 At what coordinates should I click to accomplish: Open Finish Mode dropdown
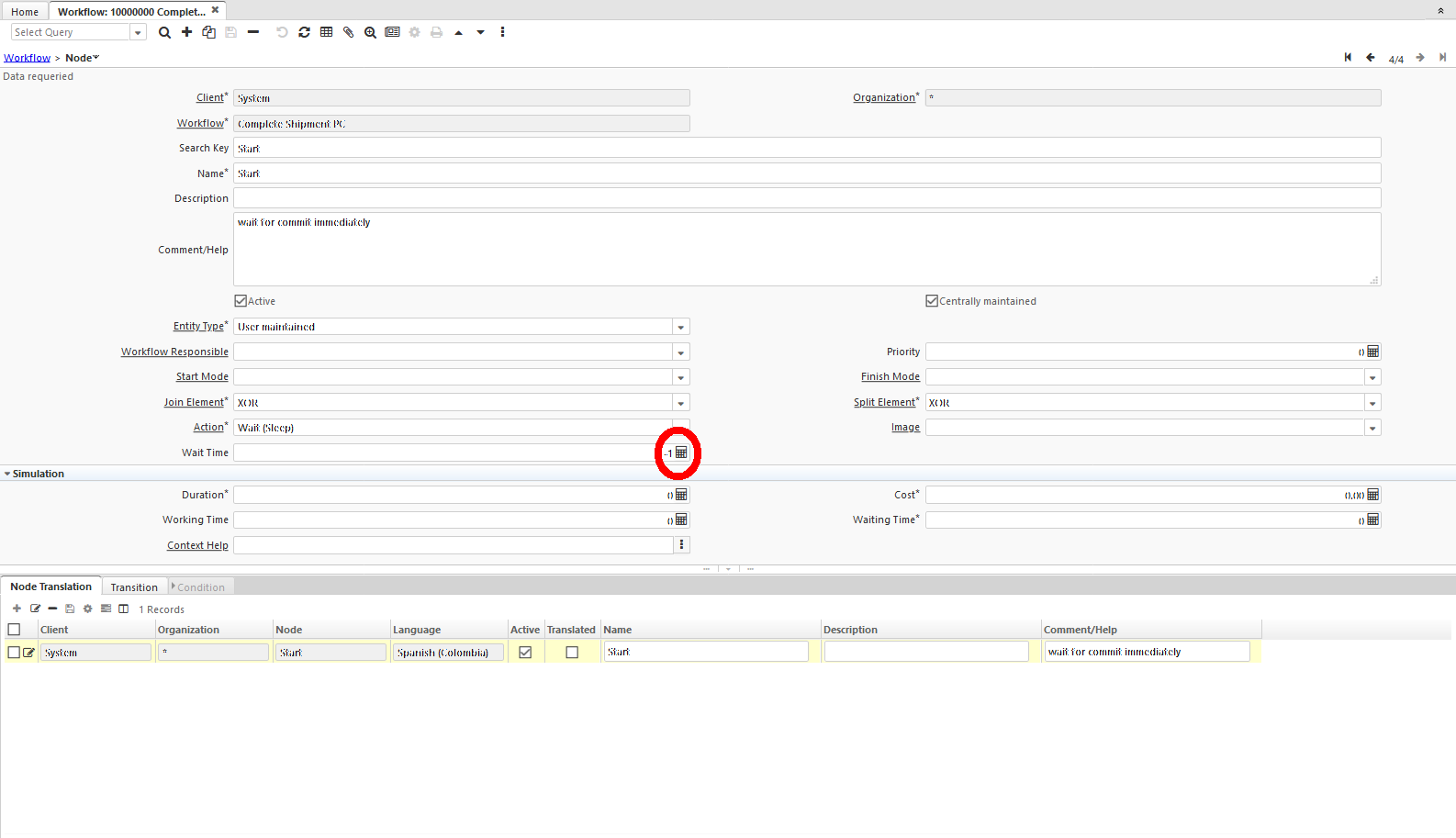coord(1372,377)
